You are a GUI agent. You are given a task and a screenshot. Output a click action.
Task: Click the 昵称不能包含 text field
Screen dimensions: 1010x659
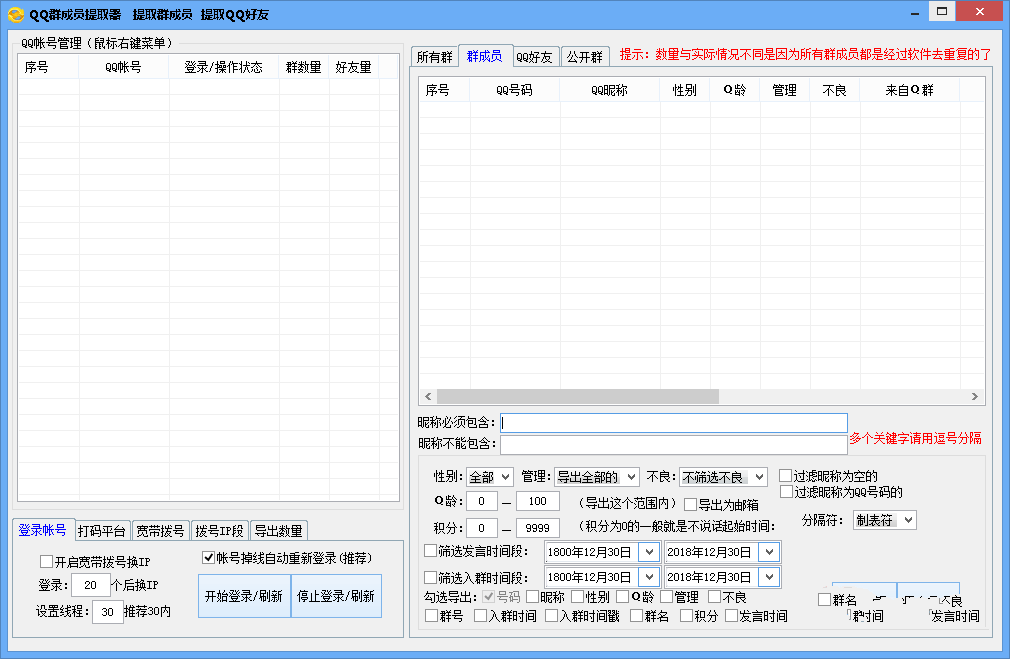click(674, 444)
